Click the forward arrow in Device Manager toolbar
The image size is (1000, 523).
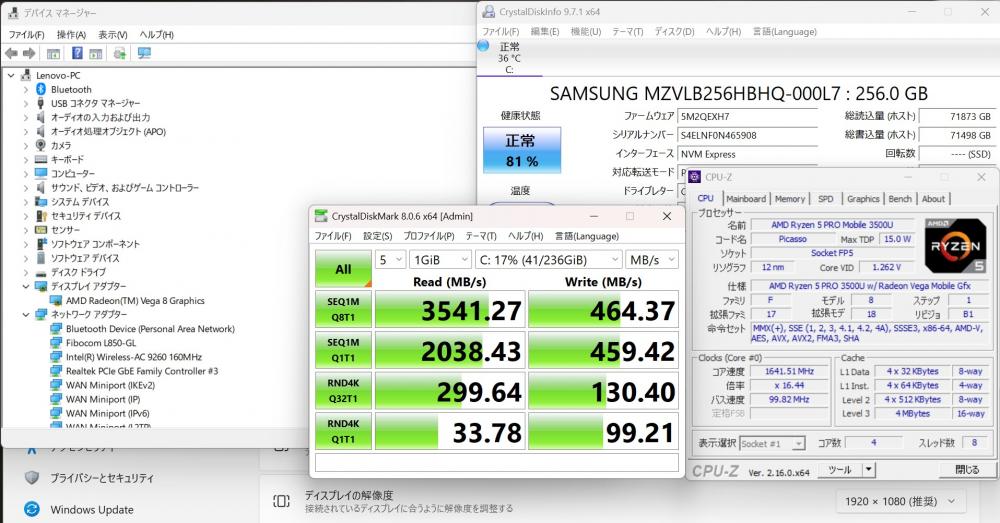pos(29,54)
